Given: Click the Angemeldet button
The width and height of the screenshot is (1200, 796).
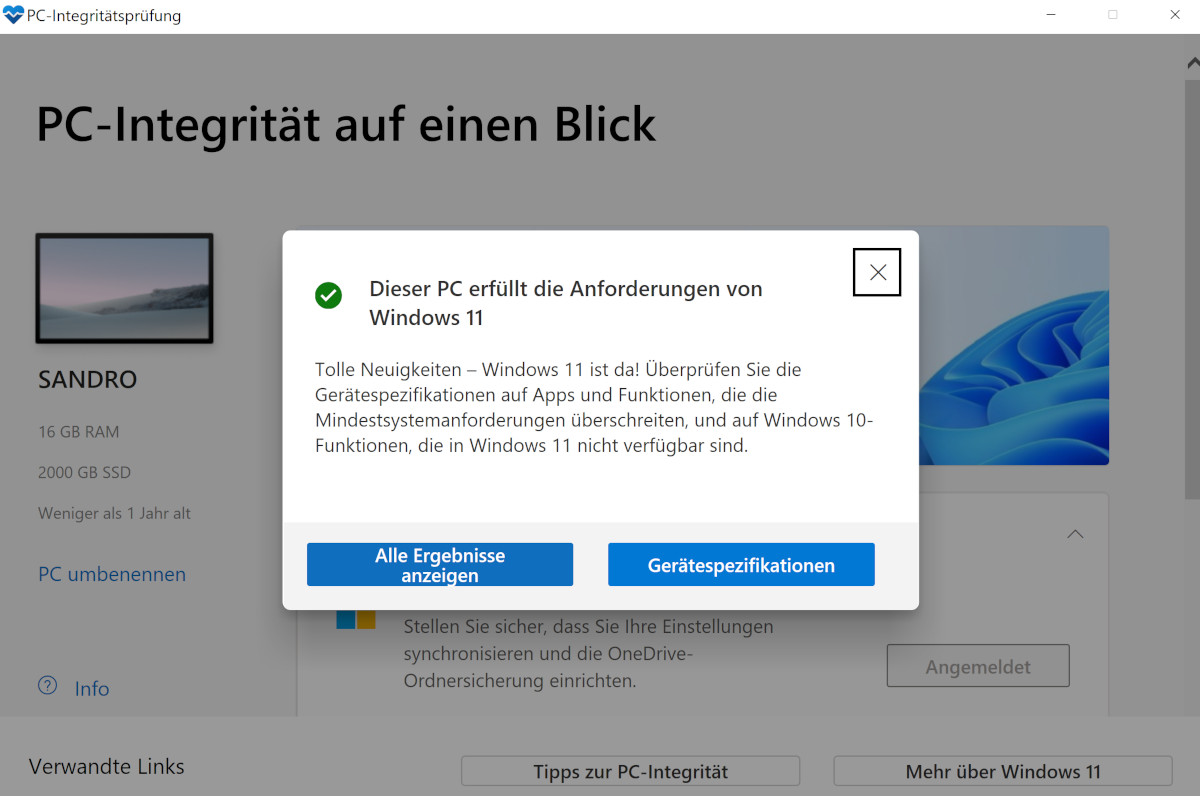Looking at the screenshot, I should click(x=978, y=666).
